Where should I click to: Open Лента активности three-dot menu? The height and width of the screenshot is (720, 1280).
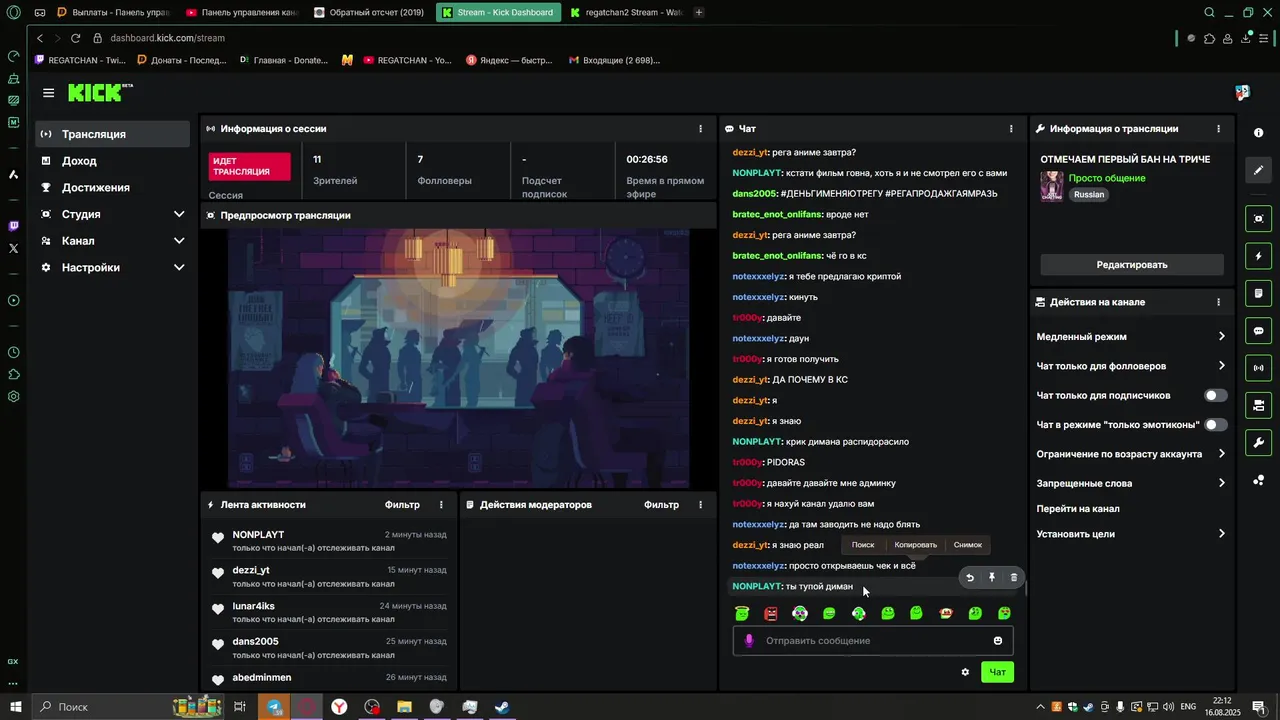pyautogui.click(x=441, y=505)
